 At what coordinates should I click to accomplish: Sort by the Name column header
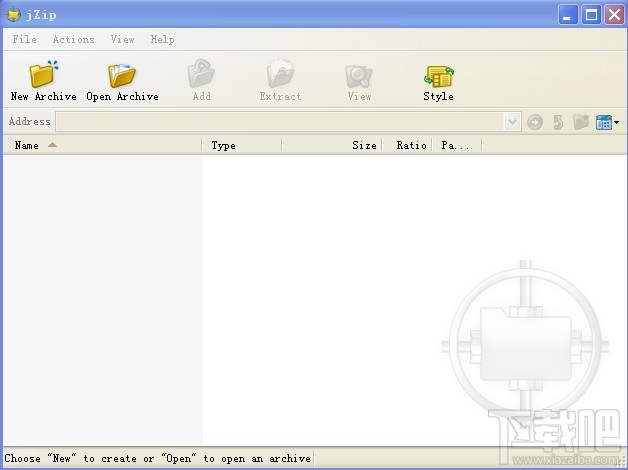click(x=102, y=145)
